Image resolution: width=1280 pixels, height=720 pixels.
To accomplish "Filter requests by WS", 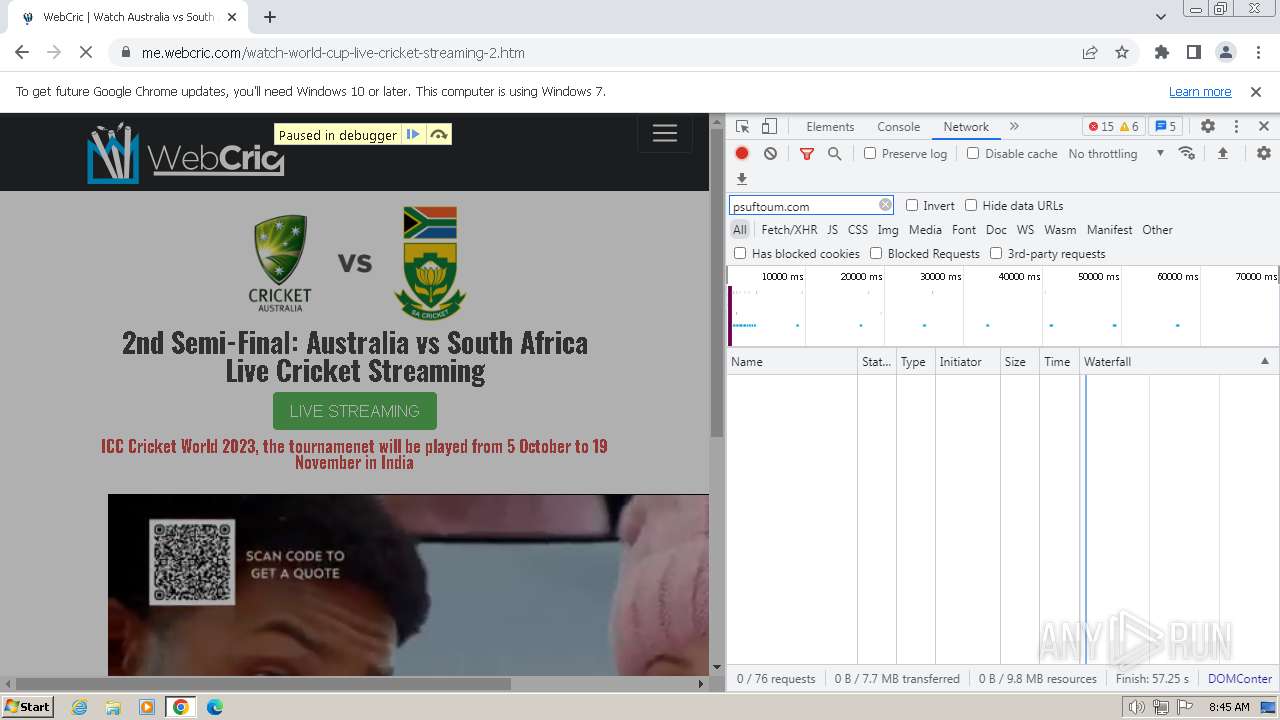I will tap(1025, 229).
